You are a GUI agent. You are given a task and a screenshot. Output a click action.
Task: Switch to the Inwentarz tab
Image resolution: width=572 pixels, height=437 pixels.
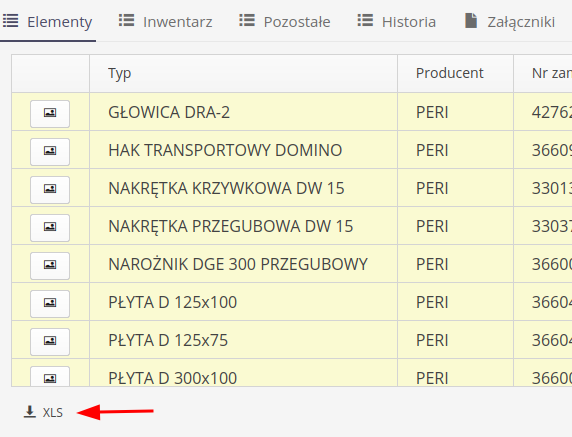[165, 22]
